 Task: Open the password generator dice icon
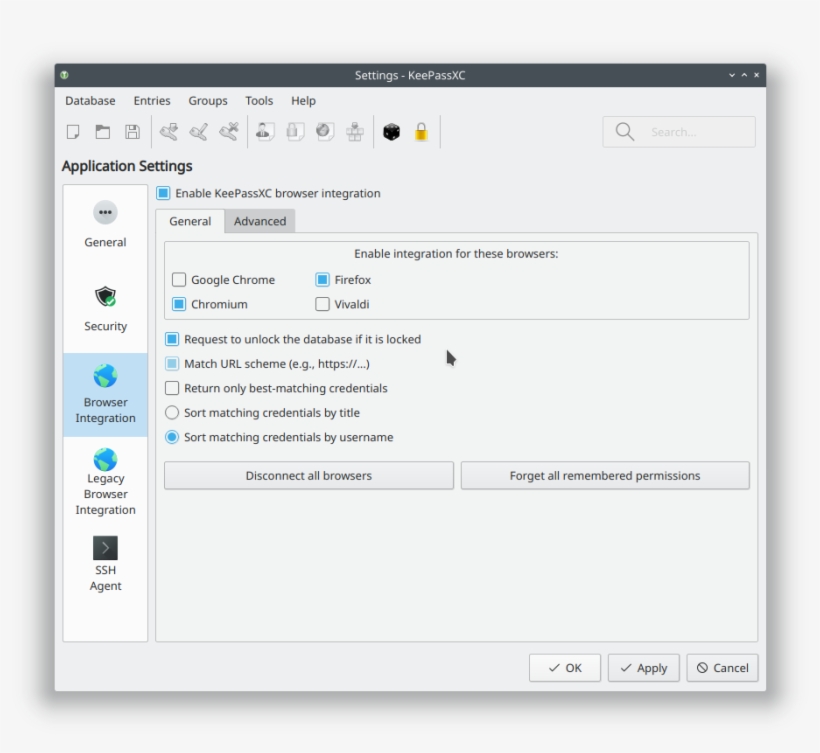pos(391,131)
